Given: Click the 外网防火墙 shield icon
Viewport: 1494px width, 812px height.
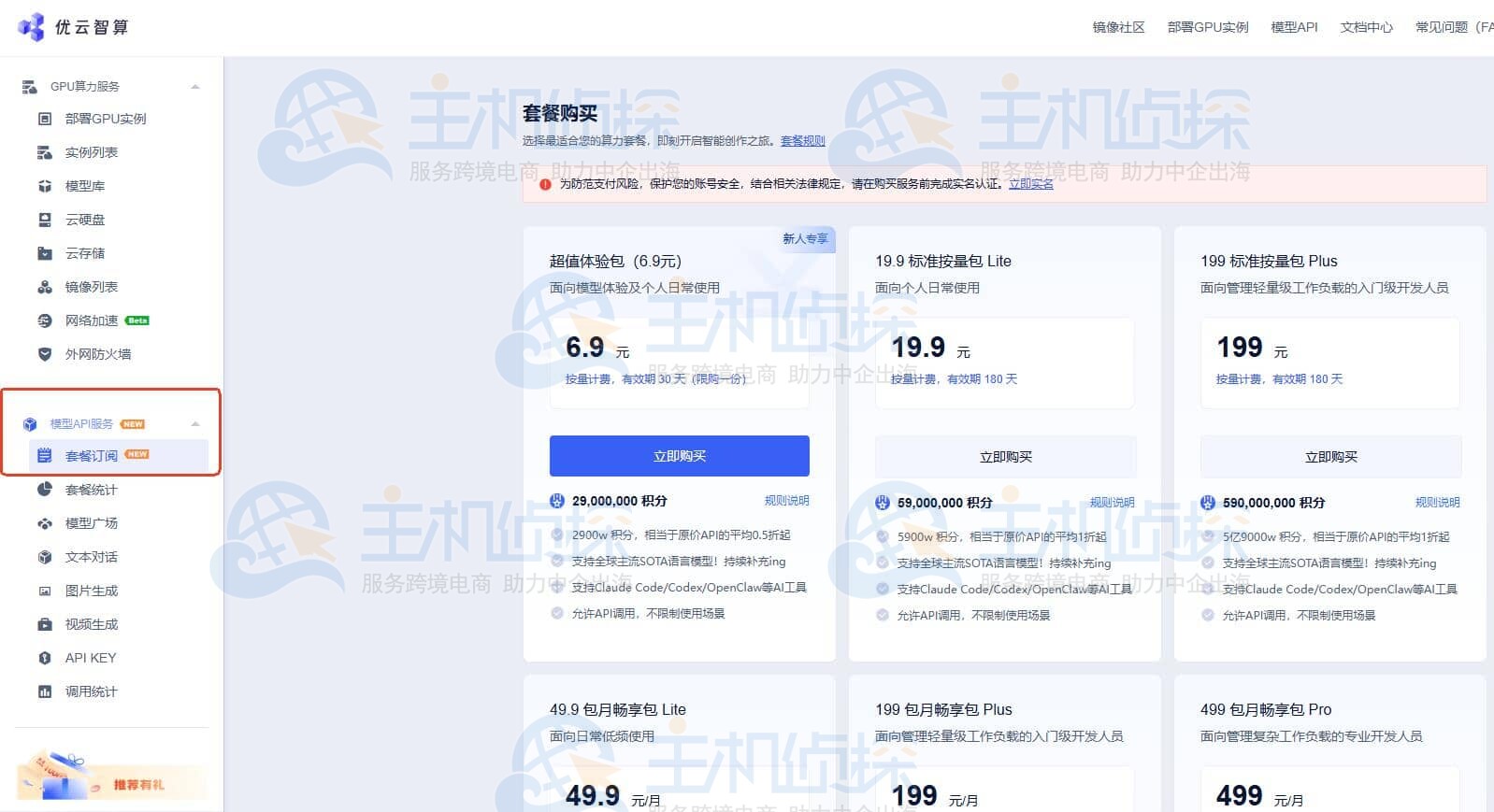Looking at the screenshot, I should pyautogui.click(x=45, y=354).
